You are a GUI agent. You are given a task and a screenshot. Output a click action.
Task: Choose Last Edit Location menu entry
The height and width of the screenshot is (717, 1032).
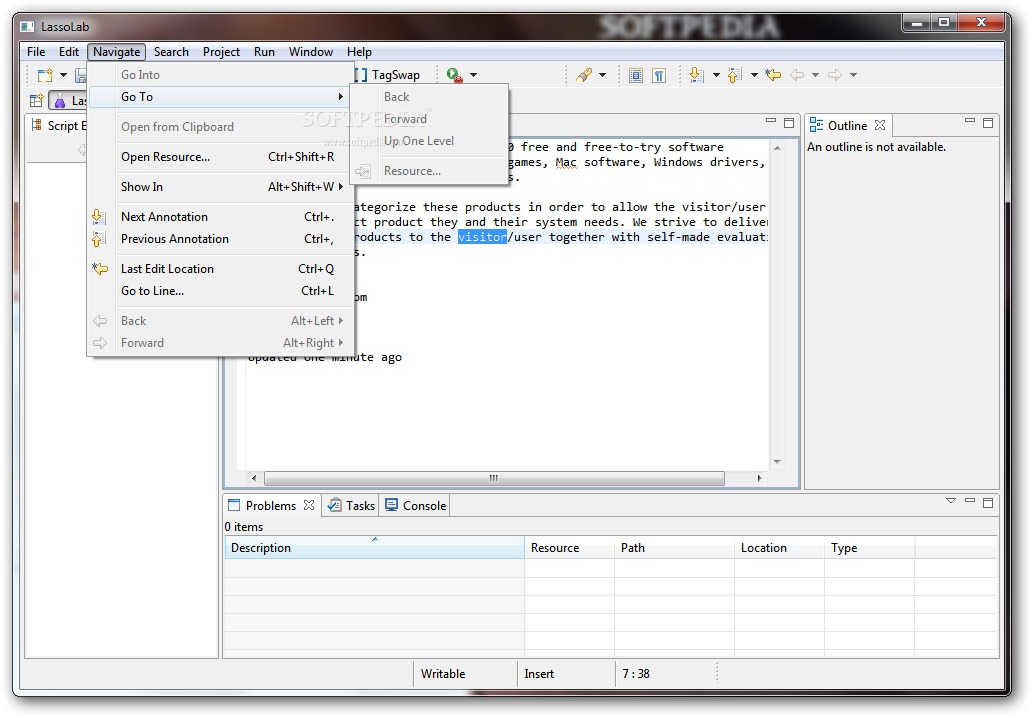[221, 269]
